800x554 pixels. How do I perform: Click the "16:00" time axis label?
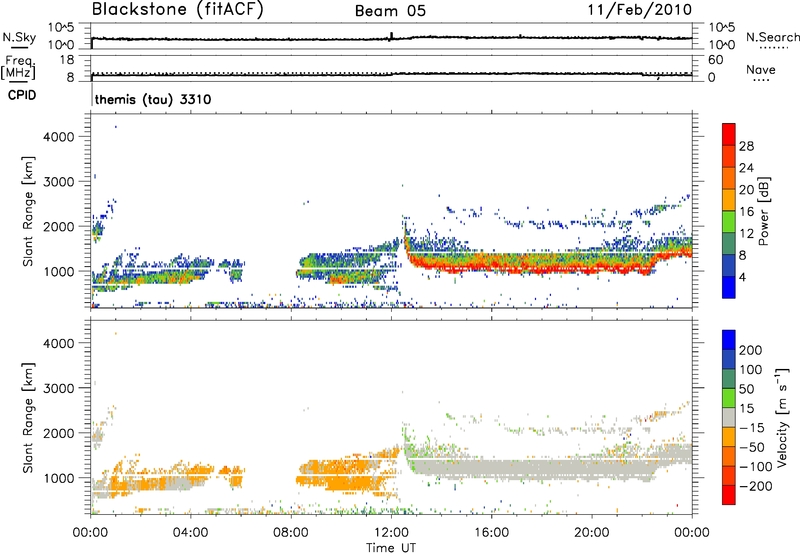pos(491,533)
